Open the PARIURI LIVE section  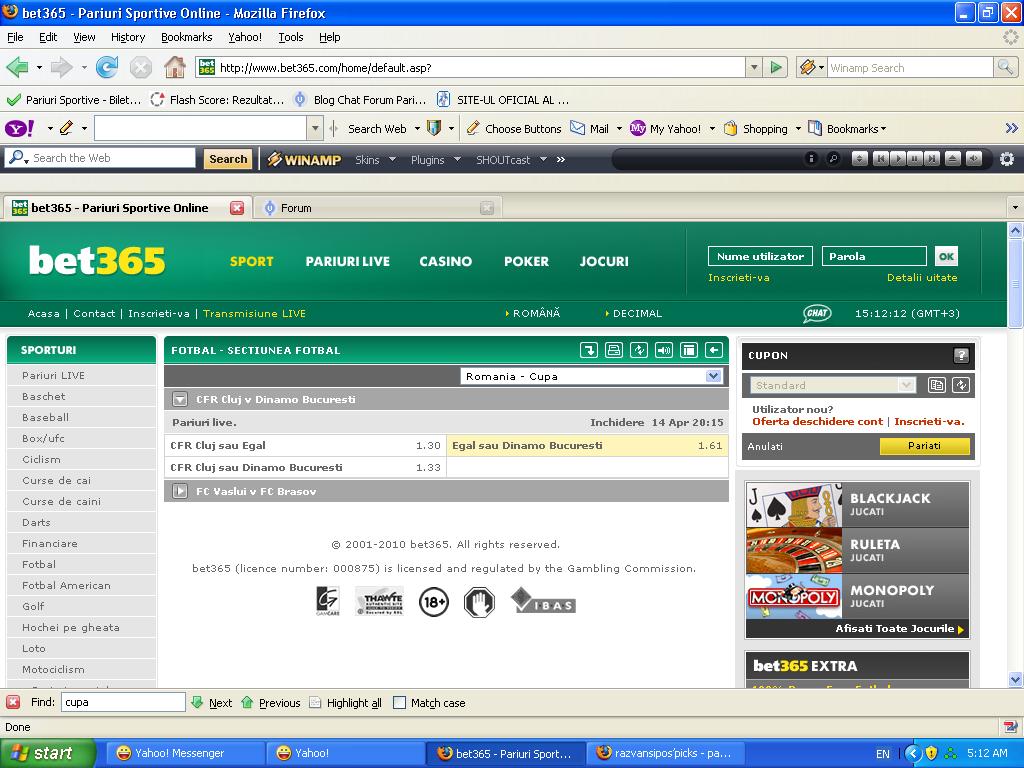coord(347,261)
